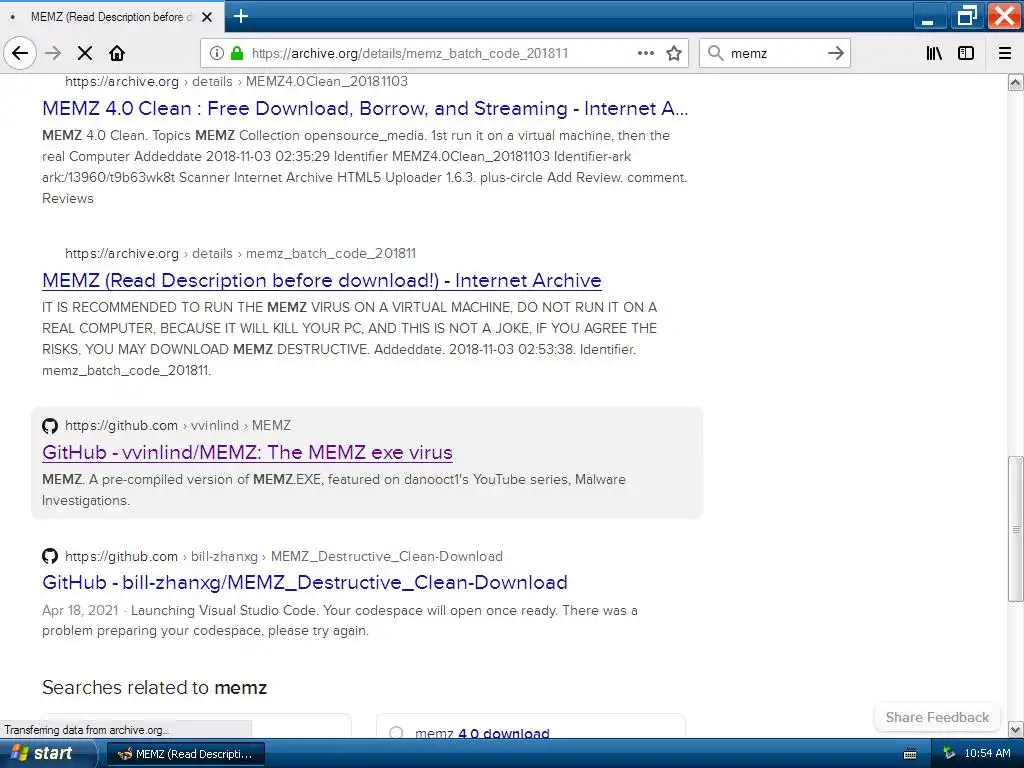Go back to the previous page

pyautogui.click(x=20, y=53)
